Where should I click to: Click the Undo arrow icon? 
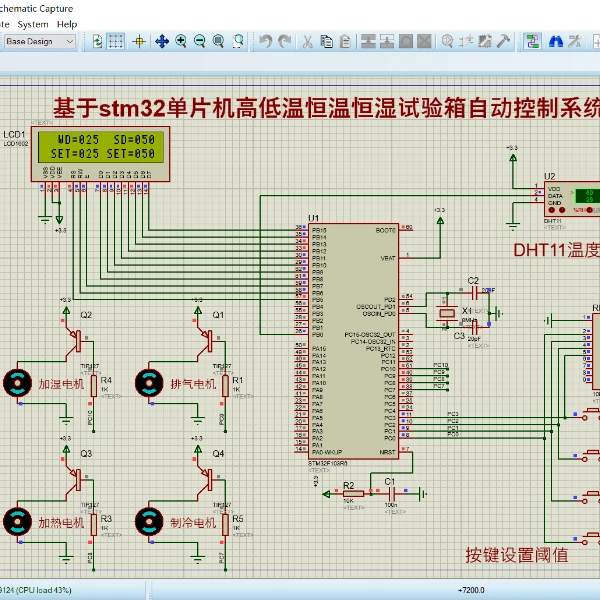pos(266,41)
